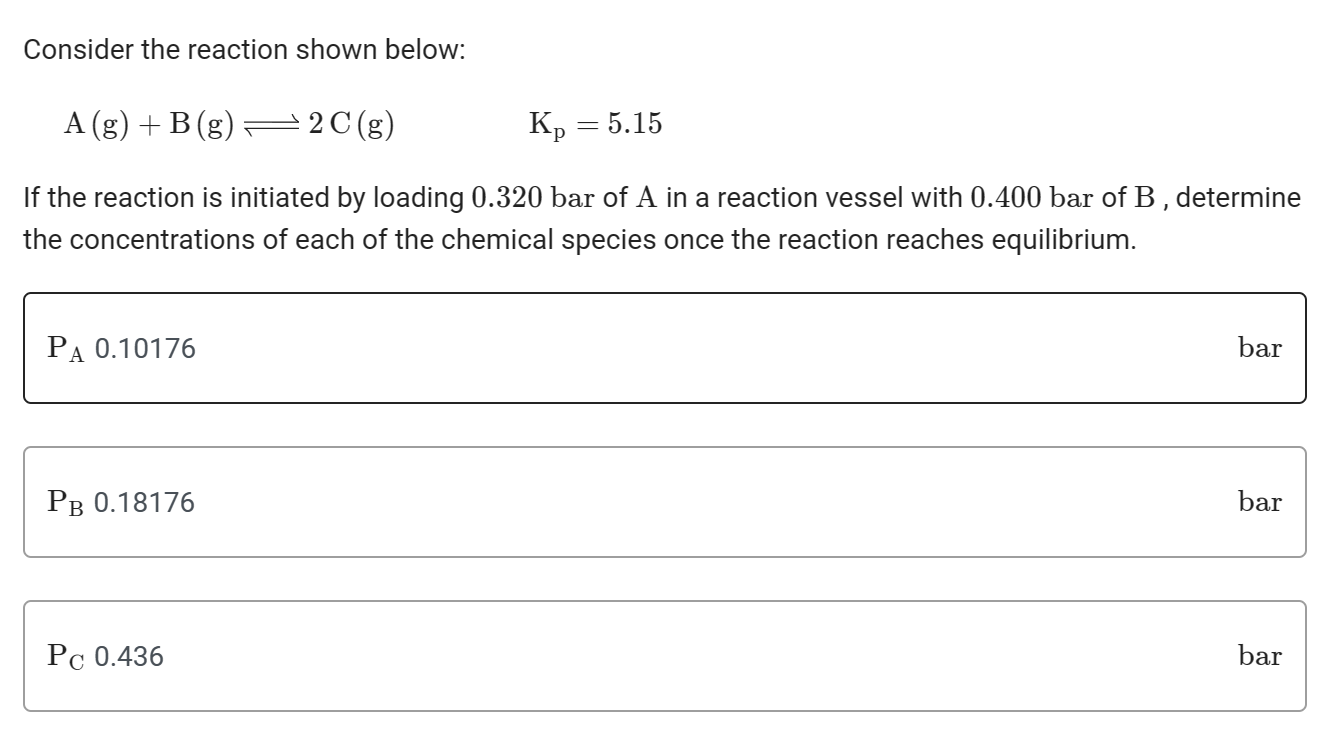Click the bar unit in the P_C field

(1259, 656)
